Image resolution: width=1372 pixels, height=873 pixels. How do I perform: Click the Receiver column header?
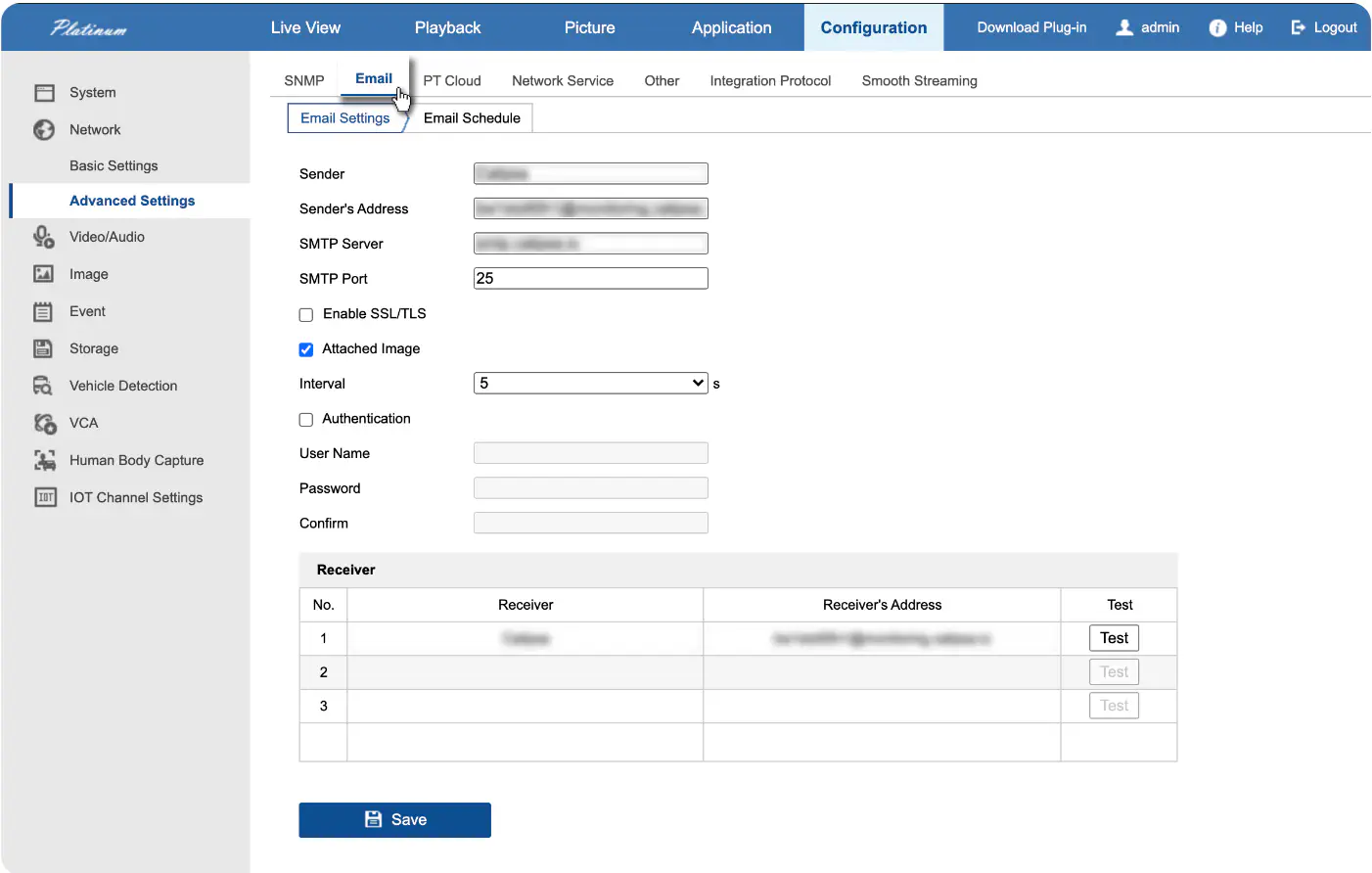tap(526, 605)
